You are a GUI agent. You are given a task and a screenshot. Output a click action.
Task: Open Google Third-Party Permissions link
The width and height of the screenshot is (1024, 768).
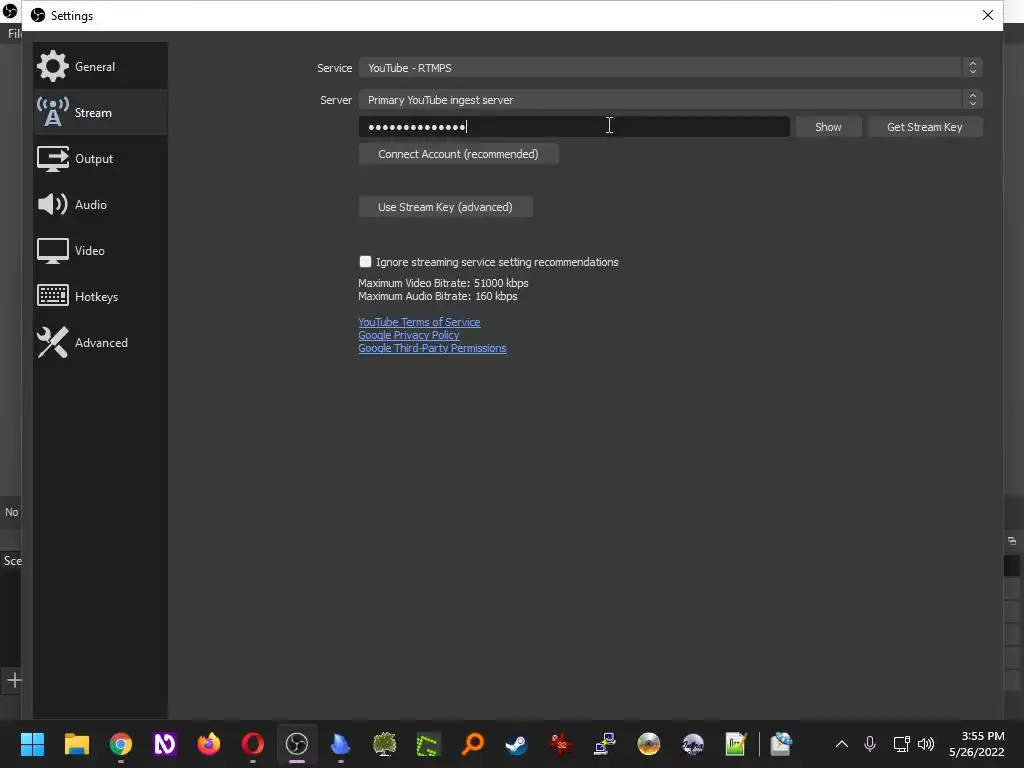click(432, 348)
